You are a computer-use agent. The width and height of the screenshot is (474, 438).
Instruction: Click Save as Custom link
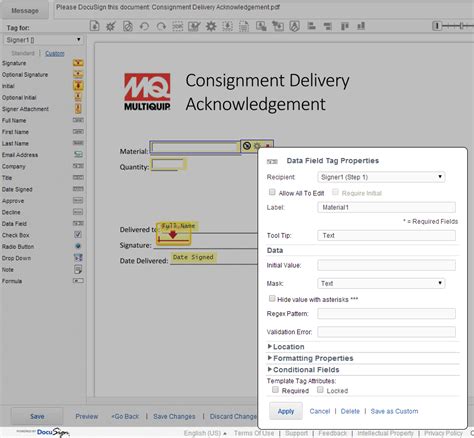[394, 411]
